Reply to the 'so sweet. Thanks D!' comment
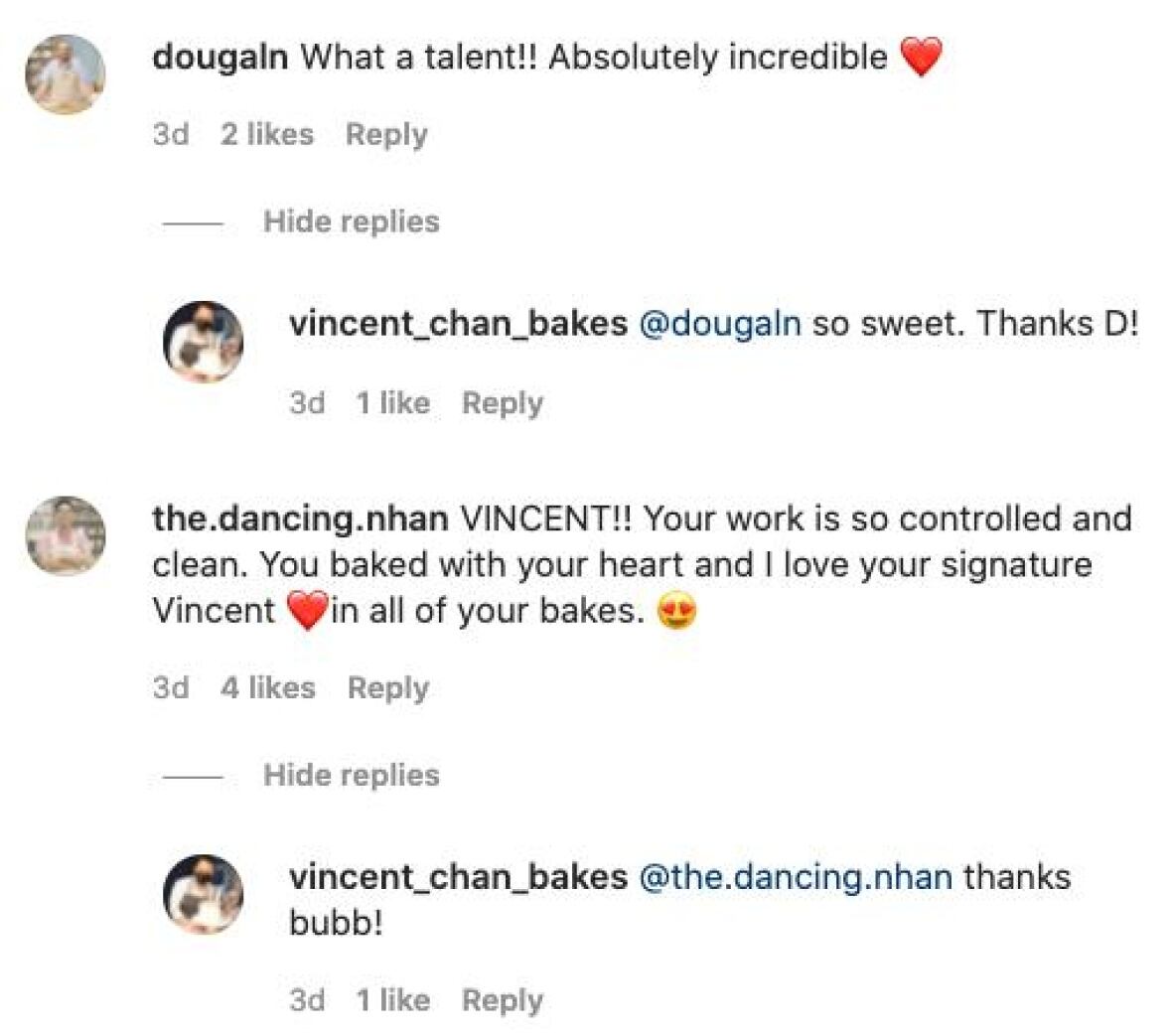 (x=503, y=403)
